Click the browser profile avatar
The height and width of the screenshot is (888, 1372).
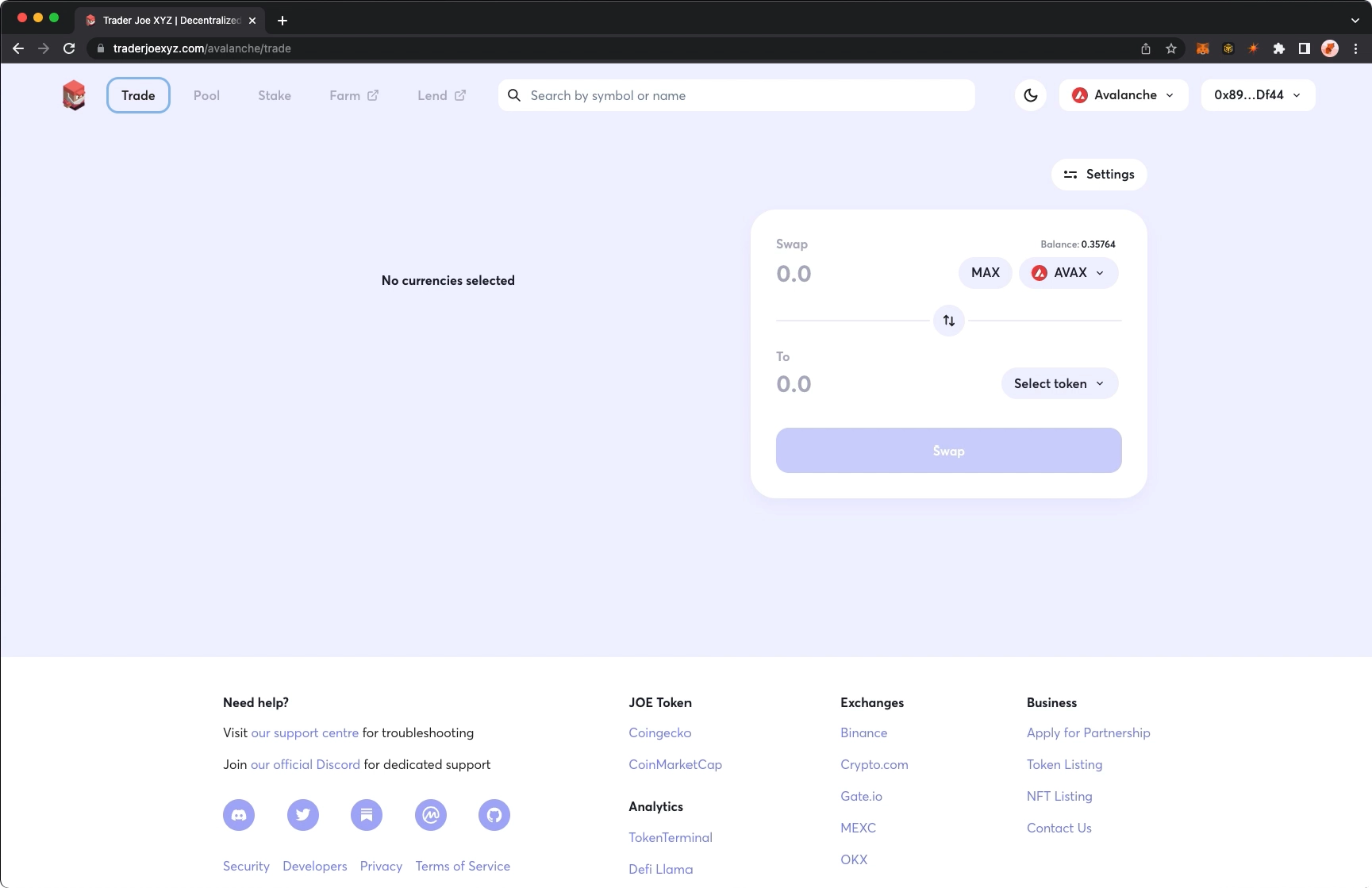(1330, 48)
